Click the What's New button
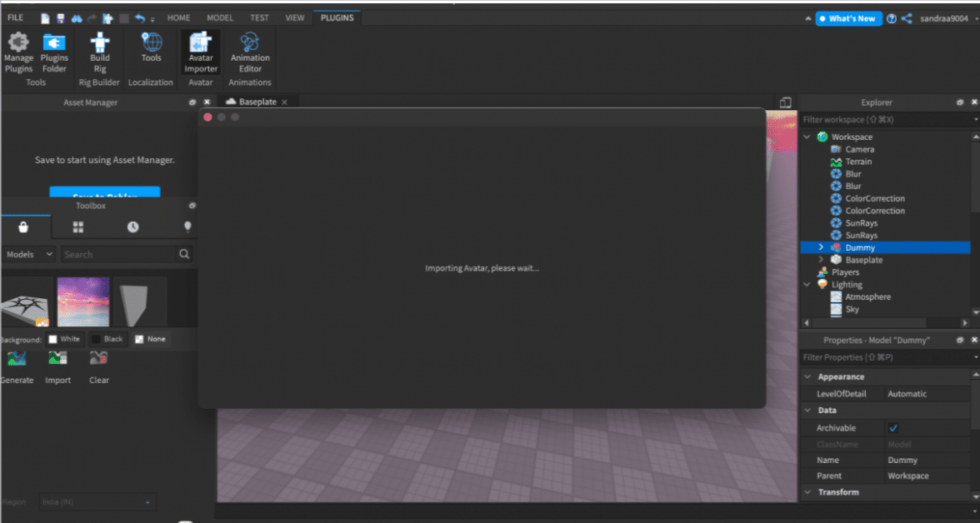The width and height of the screenshot is (980, 523). [849, 19]
